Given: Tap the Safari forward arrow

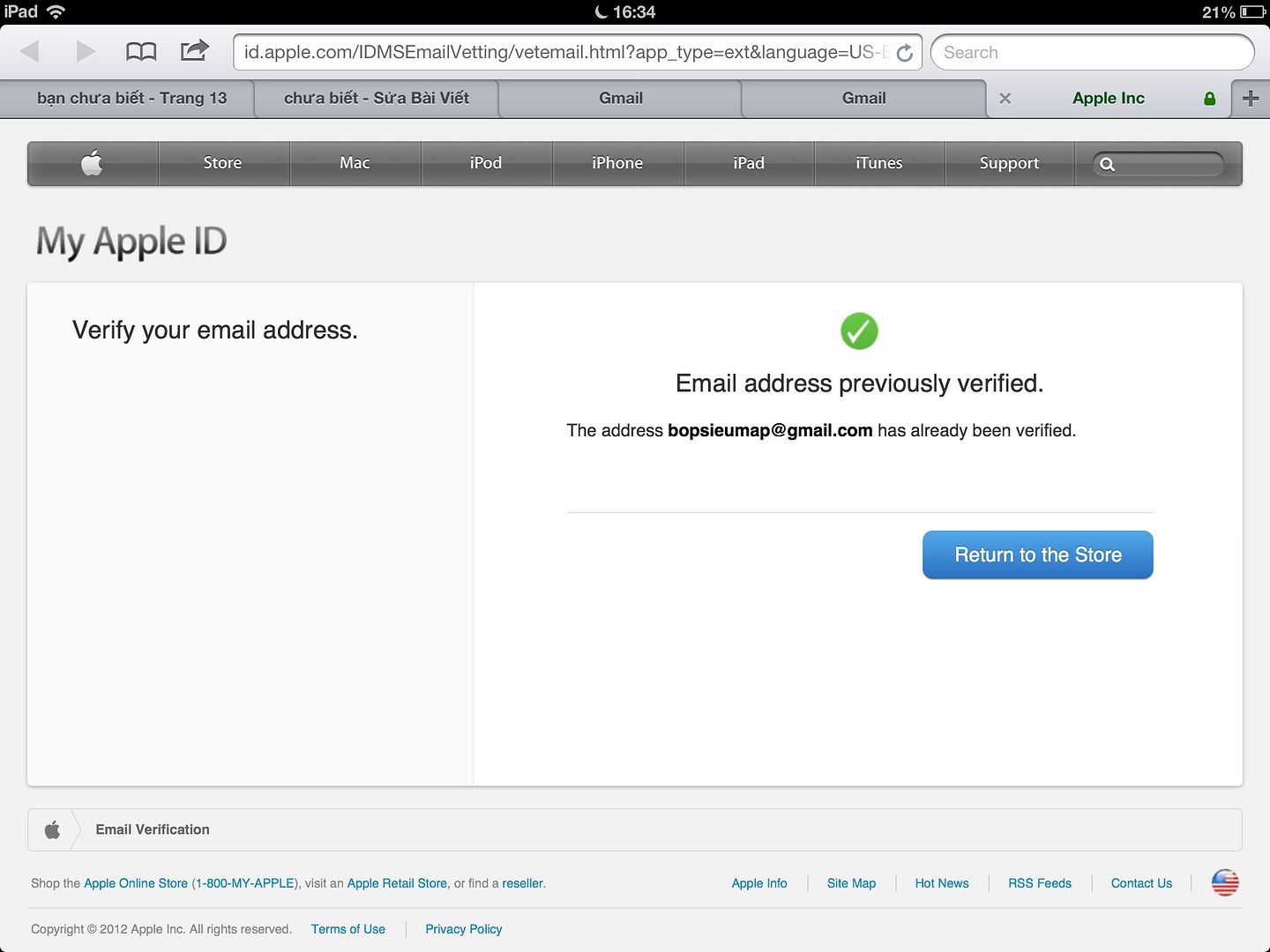Looking at the screenshot, I should click(85, 51).
